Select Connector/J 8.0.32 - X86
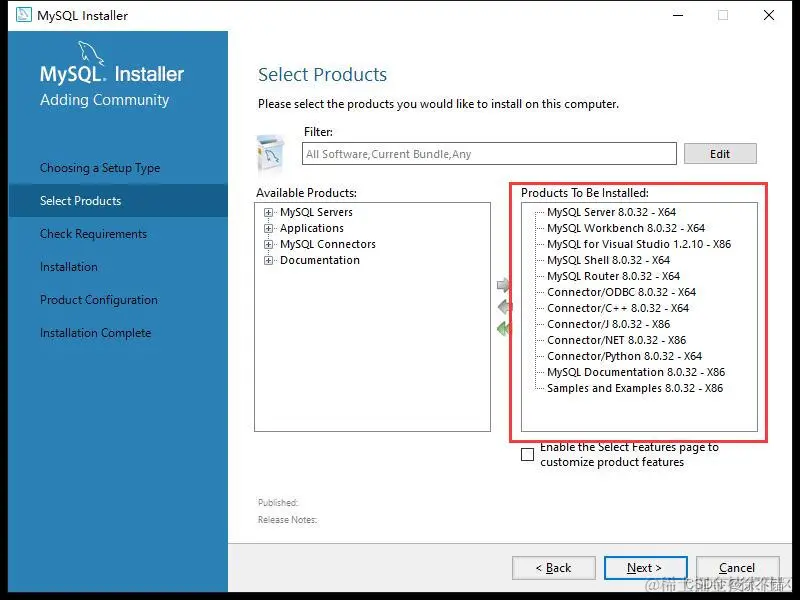800x600 pixels. point(609,324)
